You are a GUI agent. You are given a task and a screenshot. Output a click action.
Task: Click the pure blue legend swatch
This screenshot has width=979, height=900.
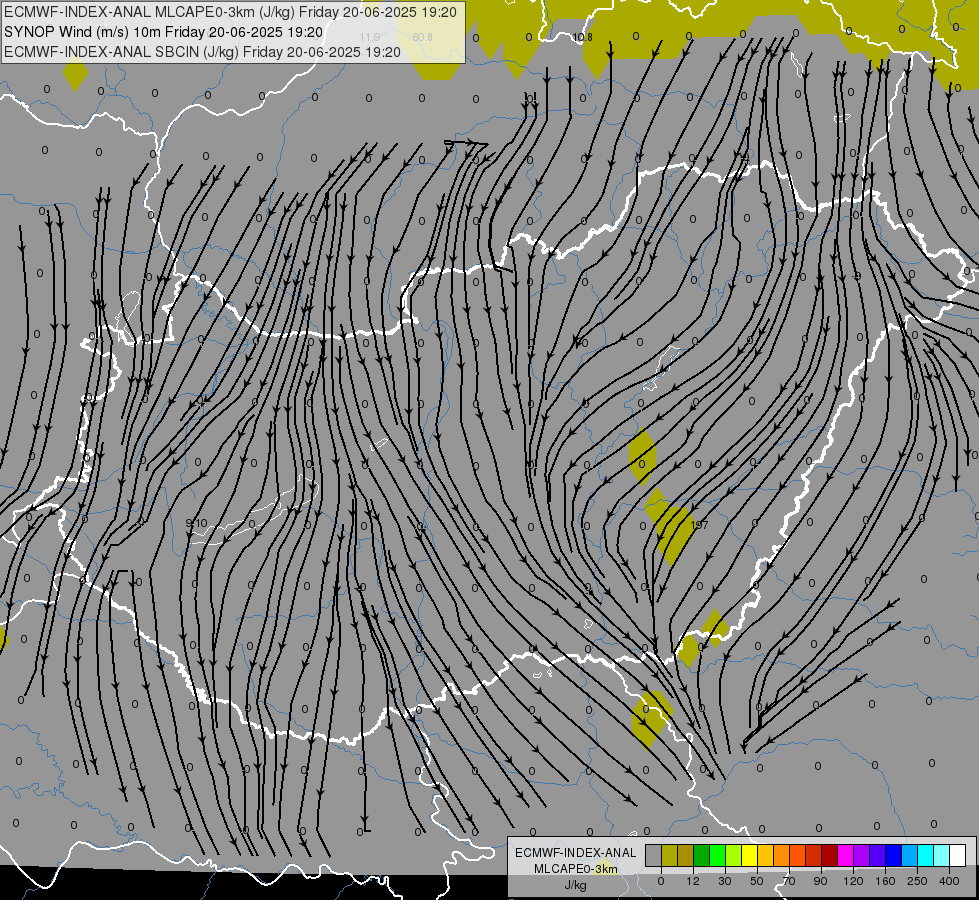tap(893, 855)
